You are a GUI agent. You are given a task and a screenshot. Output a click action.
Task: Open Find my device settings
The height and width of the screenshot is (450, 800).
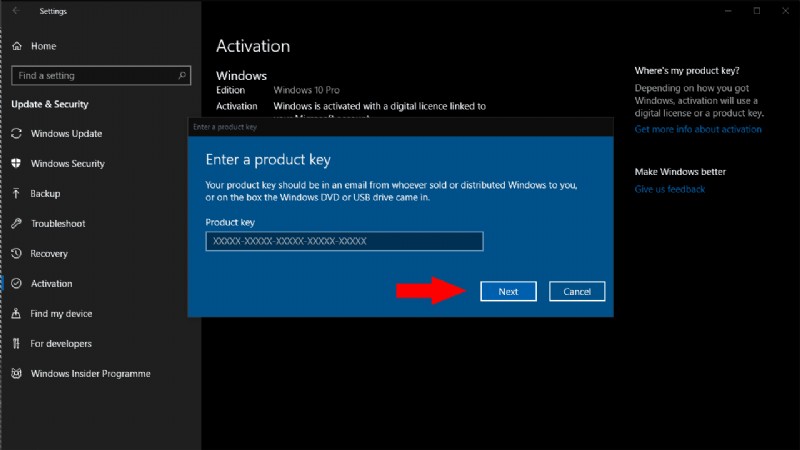coord(61,313)
